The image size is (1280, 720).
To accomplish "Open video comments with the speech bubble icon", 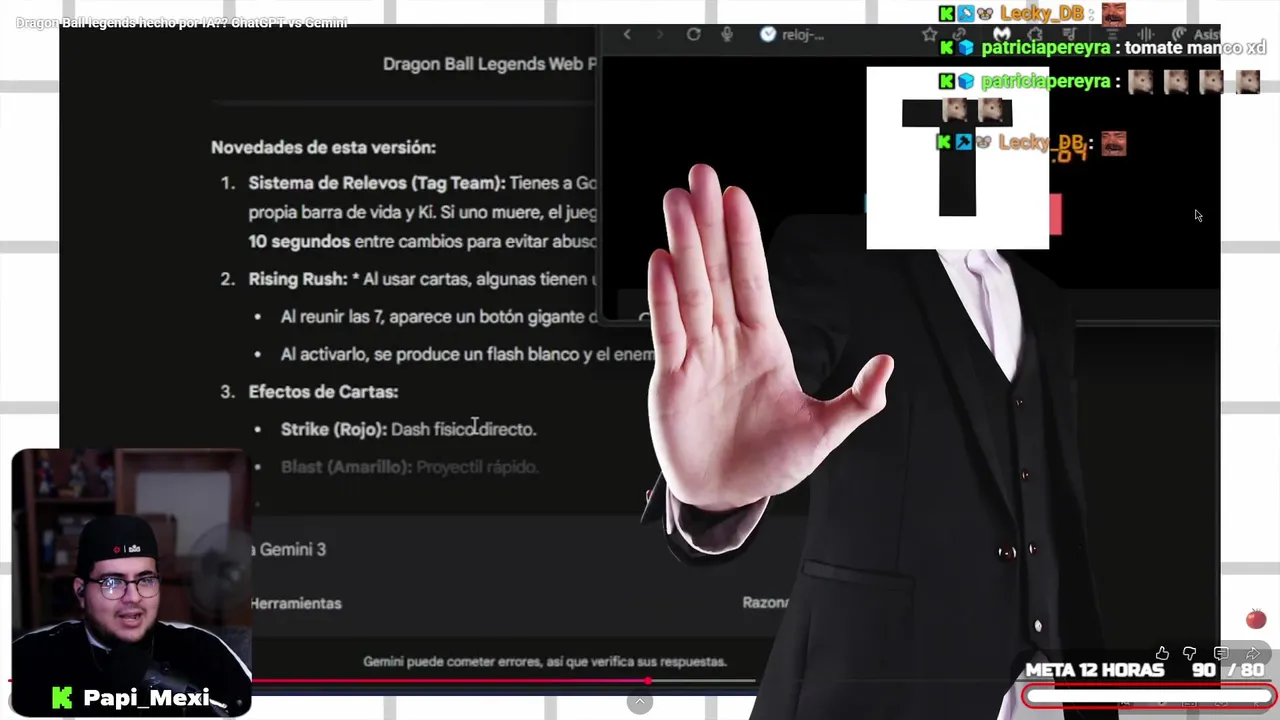I will pyautogui.click(x=1221, y=653).
